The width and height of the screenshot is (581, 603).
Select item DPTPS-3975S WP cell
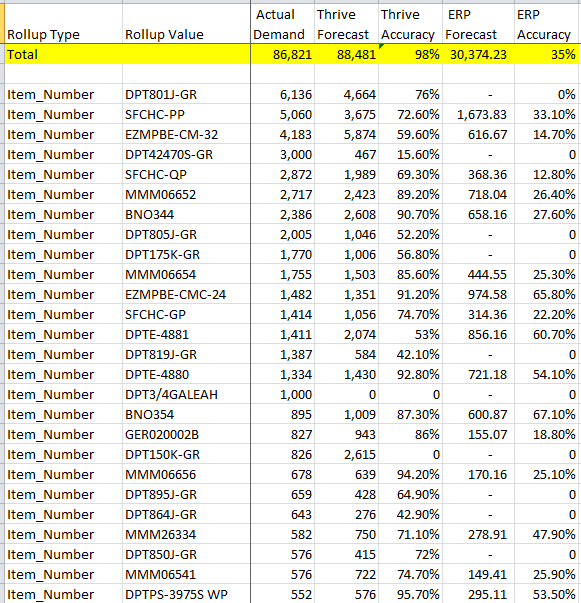186,594
